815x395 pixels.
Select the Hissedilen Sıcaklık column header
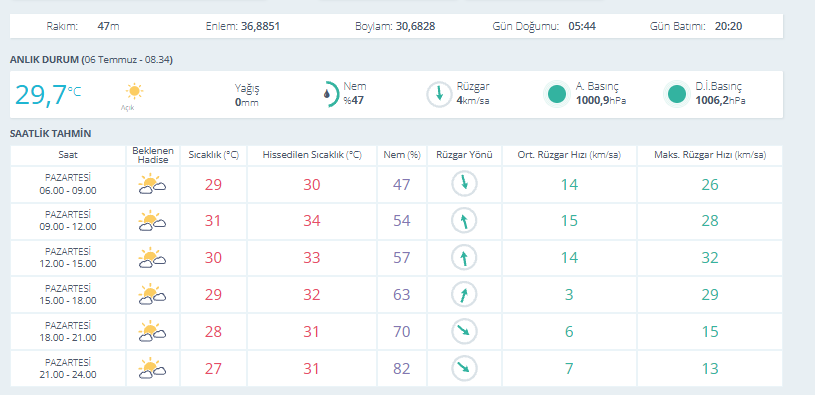coord(312,155)
